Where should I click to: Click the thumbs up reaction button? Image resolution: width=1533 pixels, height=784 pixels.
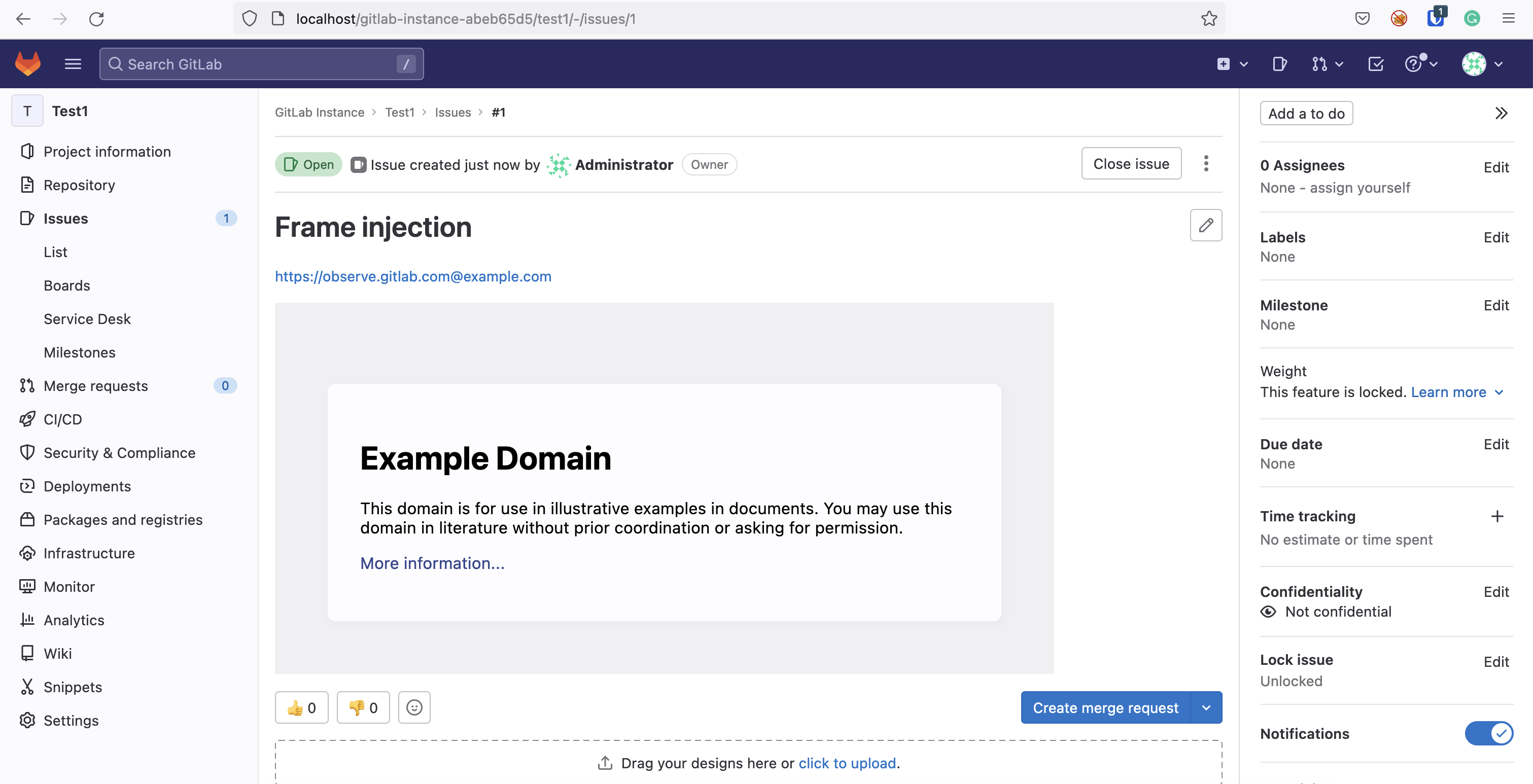(x=301, y=707)
